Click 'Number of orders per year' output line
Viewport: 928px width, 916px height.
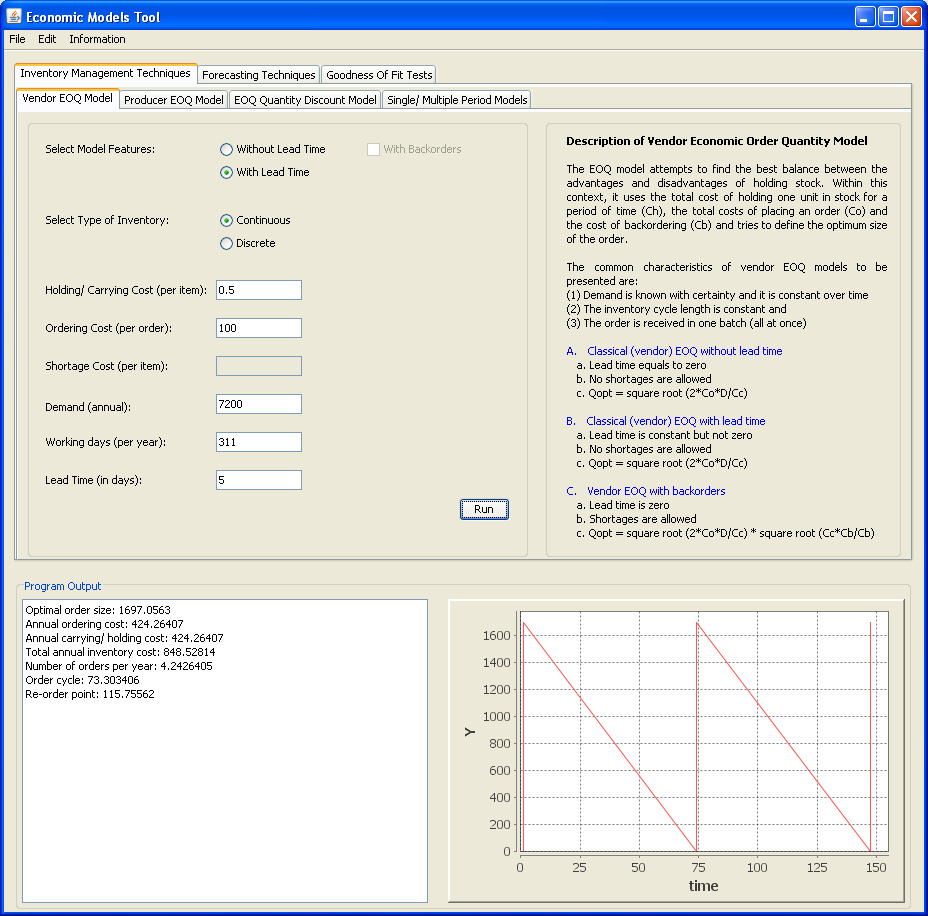(x=118, y=666)
